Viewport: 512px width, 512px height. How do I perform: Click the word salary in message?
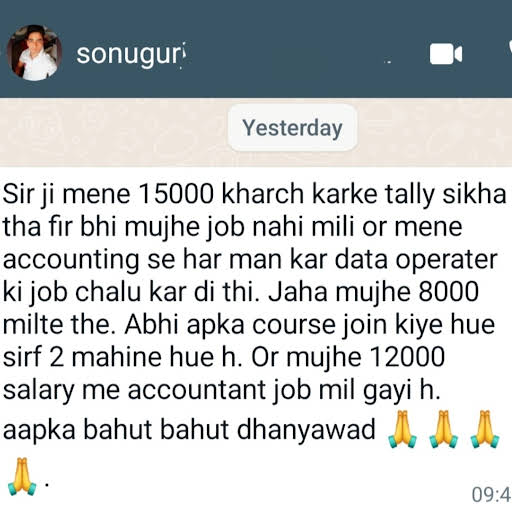coord(38,391)
